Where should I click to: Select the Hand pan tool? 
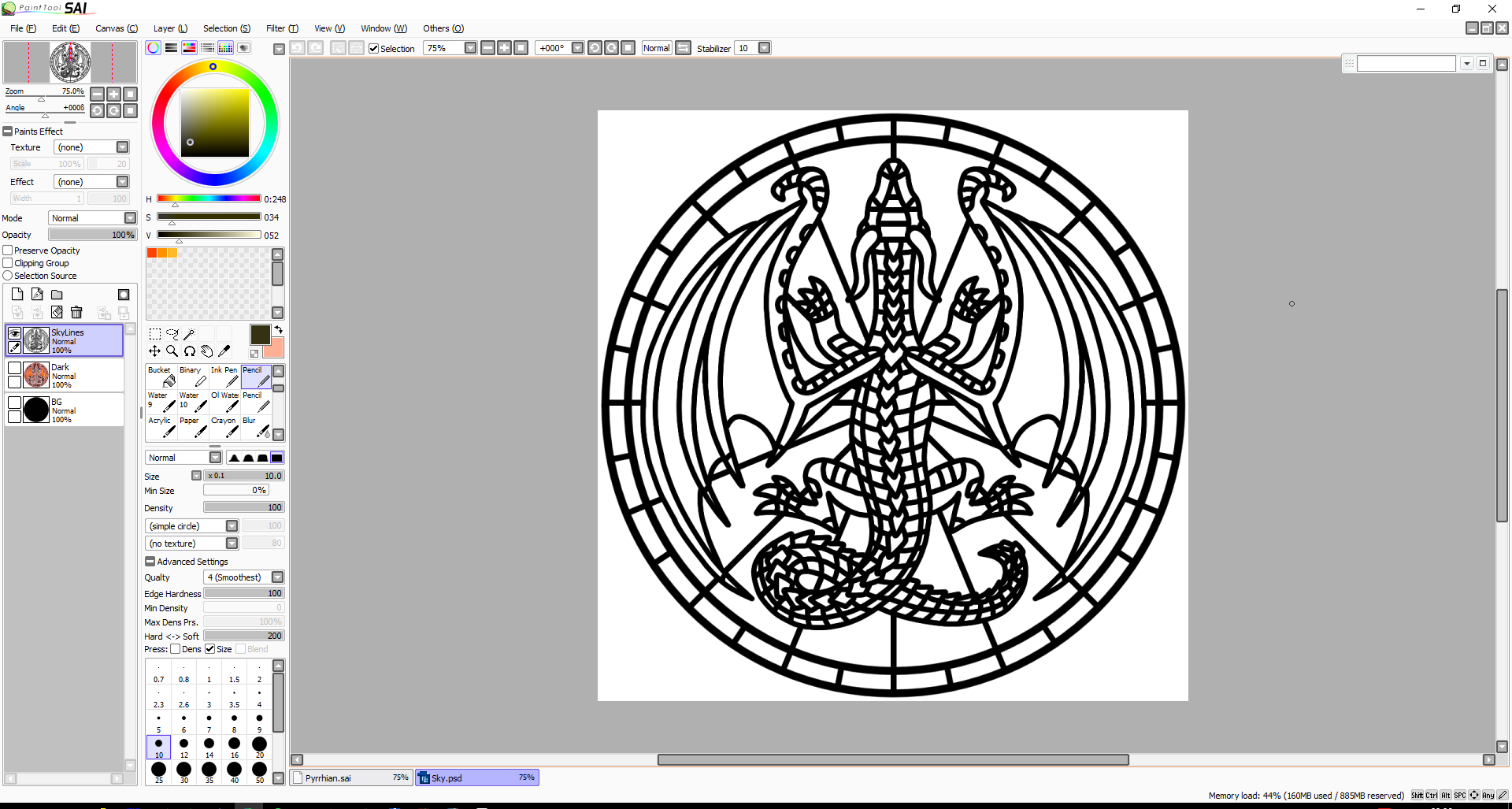pos(206,351)
